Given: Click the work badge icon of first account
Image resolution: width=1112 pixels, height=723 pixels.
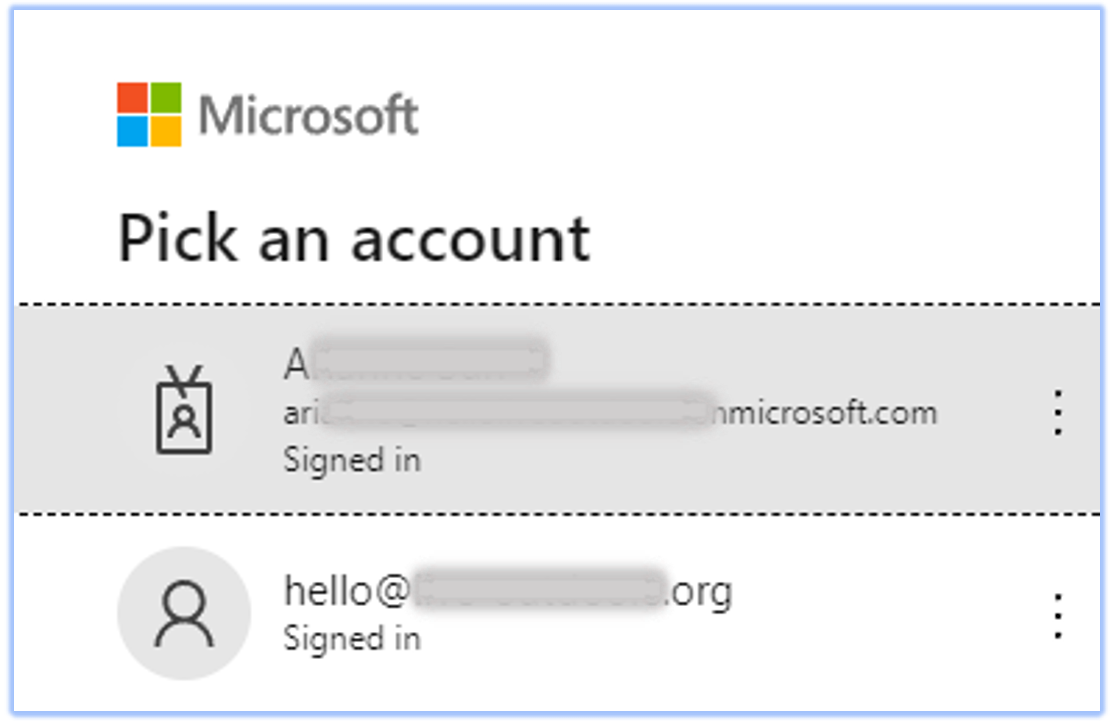Looking at the screenshot, I should (183, 411).
